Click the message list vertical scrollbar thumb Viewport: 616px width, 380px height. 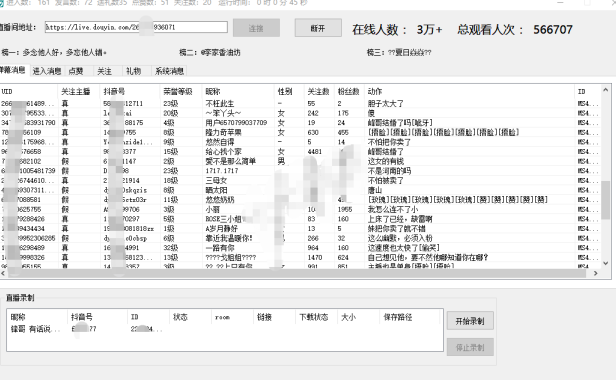tap(605, 200)
